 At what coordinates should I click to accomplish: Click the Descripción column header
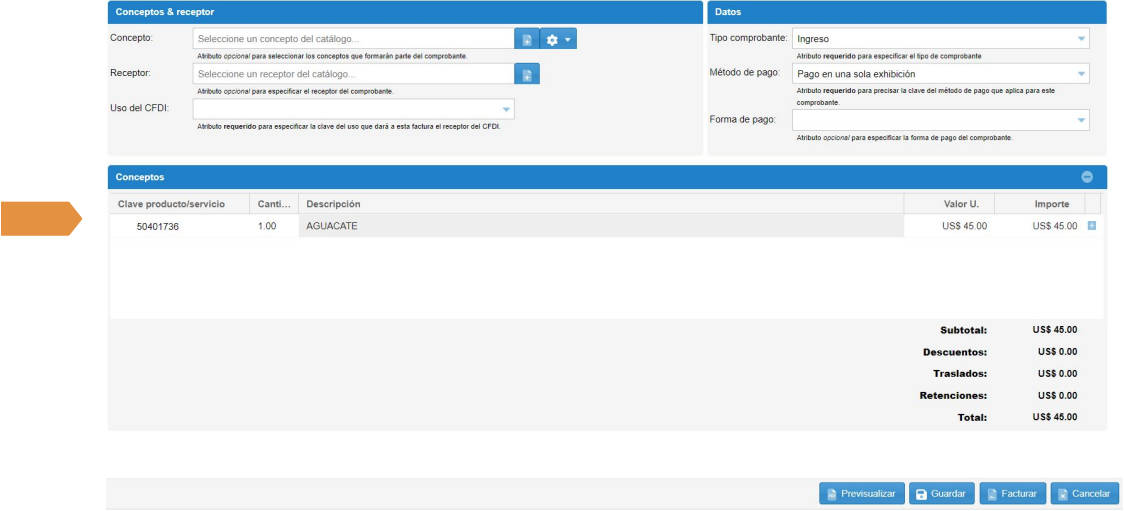pos(600,204)
